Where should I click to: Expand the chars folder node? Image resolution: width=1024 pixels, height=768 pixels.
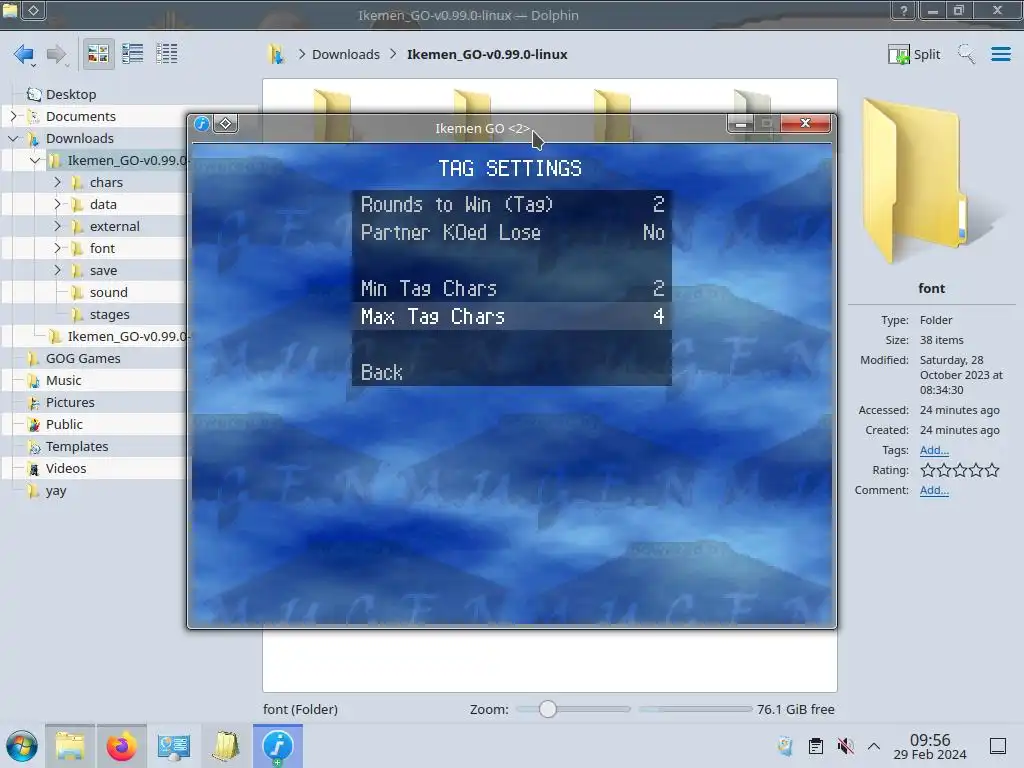57,182
